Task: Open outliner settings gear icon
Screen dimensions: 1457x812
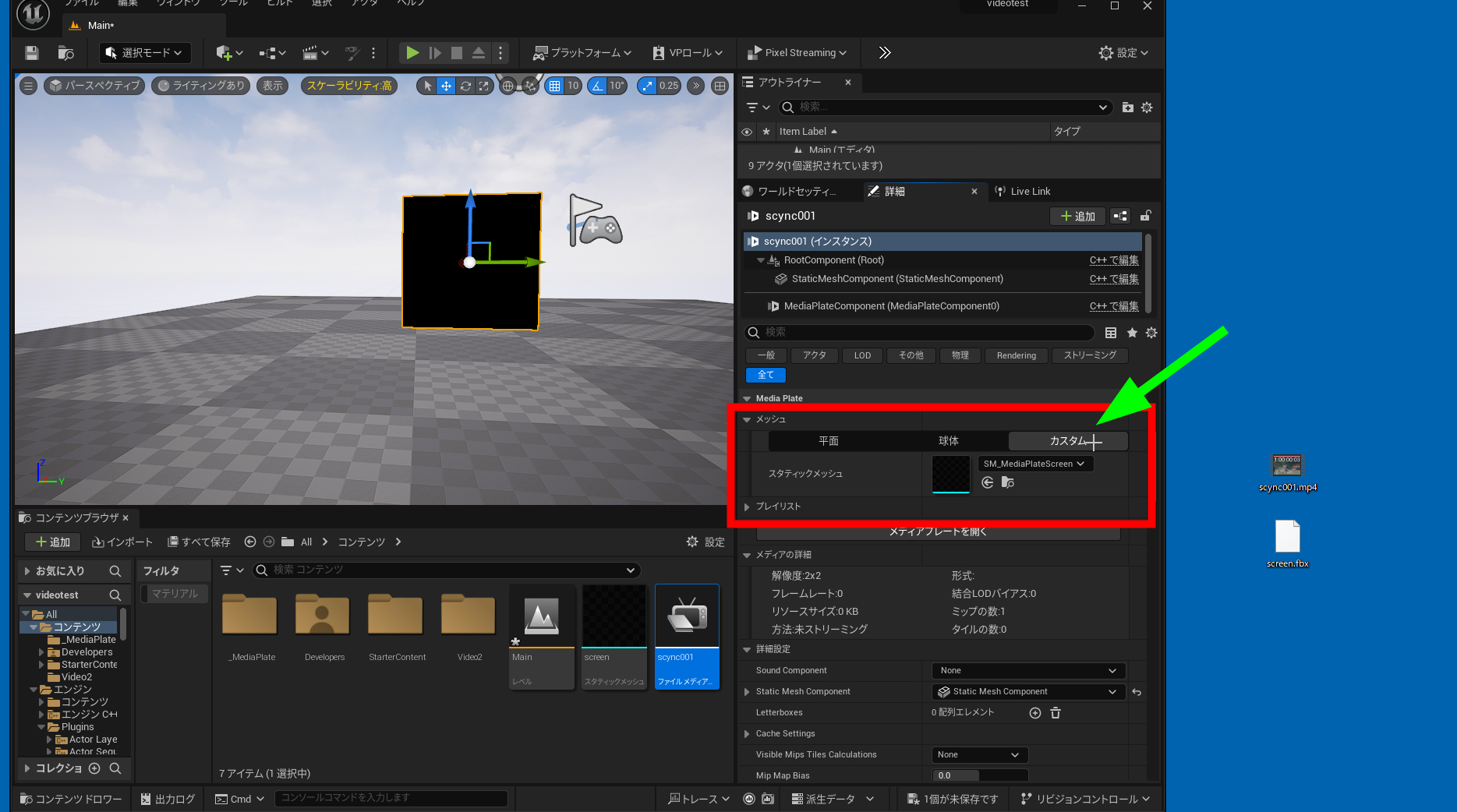Action: (x=1147, y=108)
